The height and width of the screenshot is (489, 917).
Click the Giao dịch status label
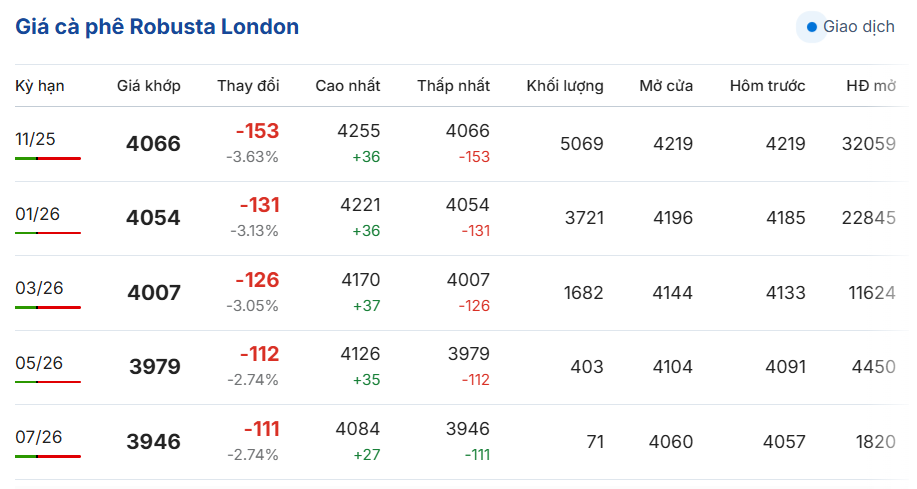(x=859, y=27)
